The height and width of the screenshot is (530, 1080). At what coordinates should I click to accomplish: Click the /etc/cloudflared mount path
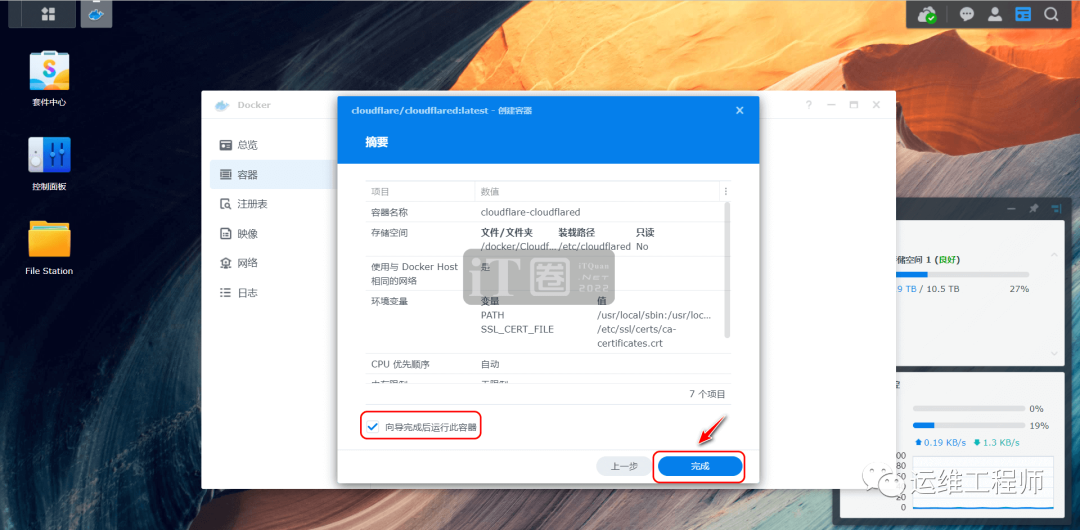[594, 246]
